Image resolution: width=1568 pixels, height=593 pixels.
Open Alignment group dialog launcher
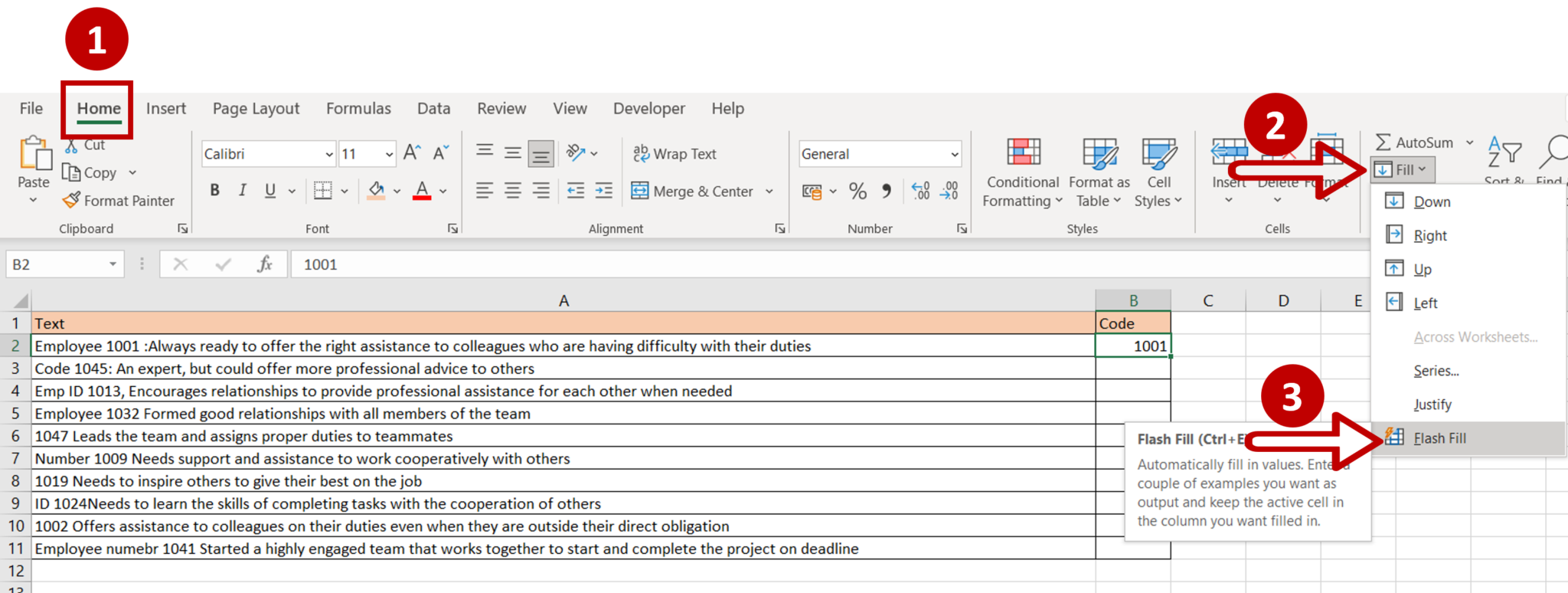click(780, 228)
